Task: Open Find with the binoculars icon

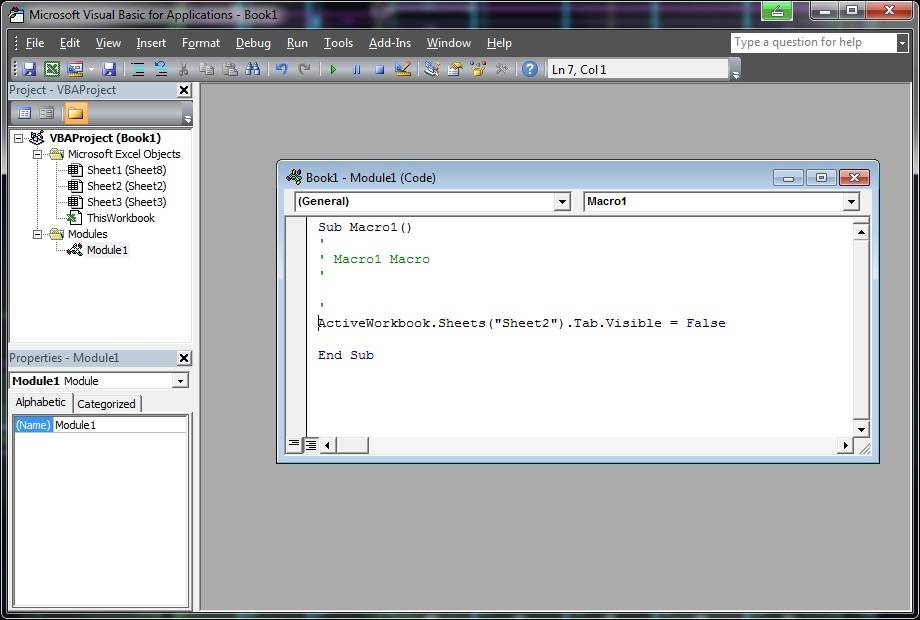Action: pyautogui.click(x=253, y=69)
